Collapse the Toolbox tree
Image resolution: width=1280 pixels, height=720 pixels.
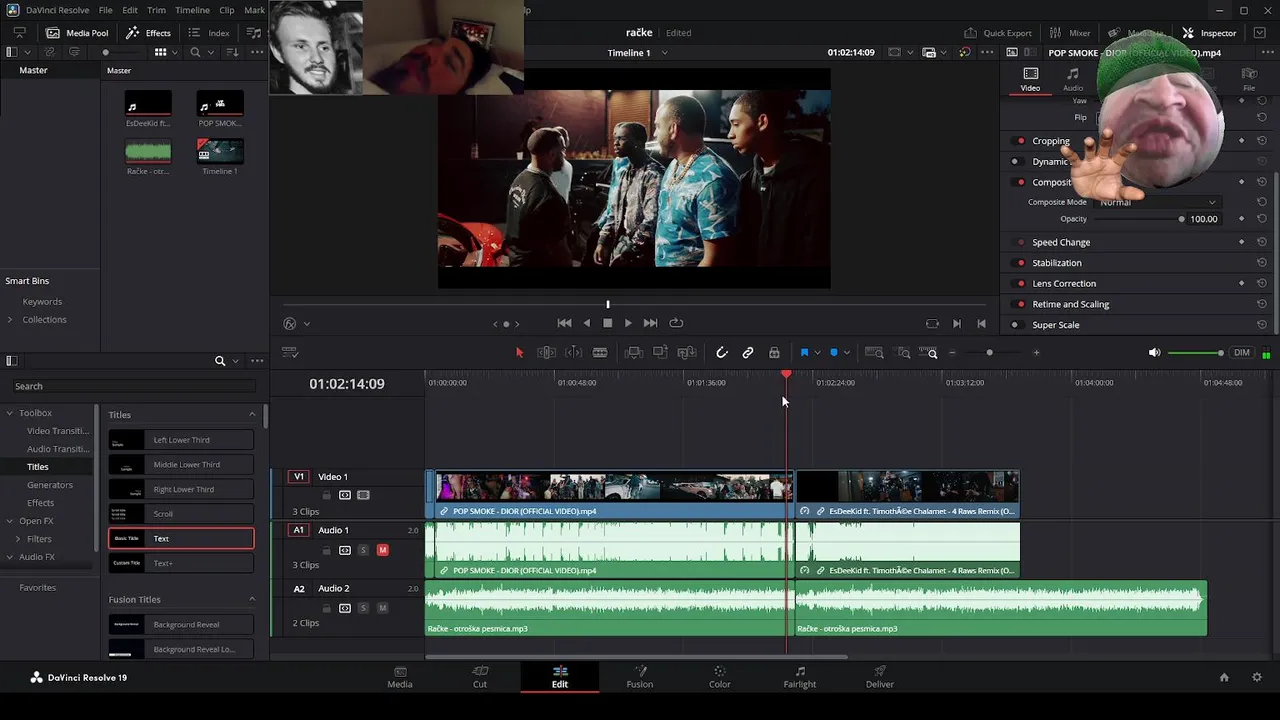10,413
